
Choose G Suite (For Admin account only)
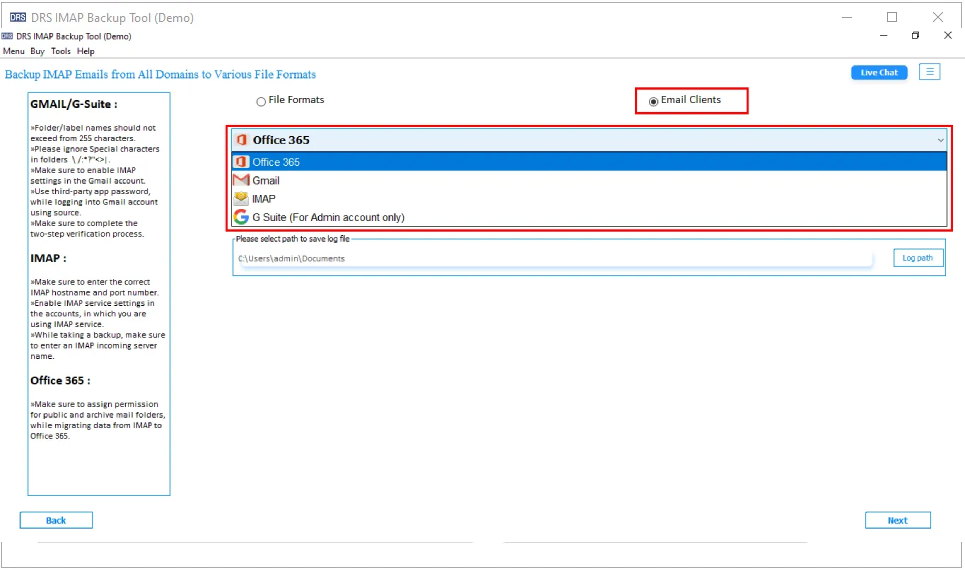tap(589, 217)
